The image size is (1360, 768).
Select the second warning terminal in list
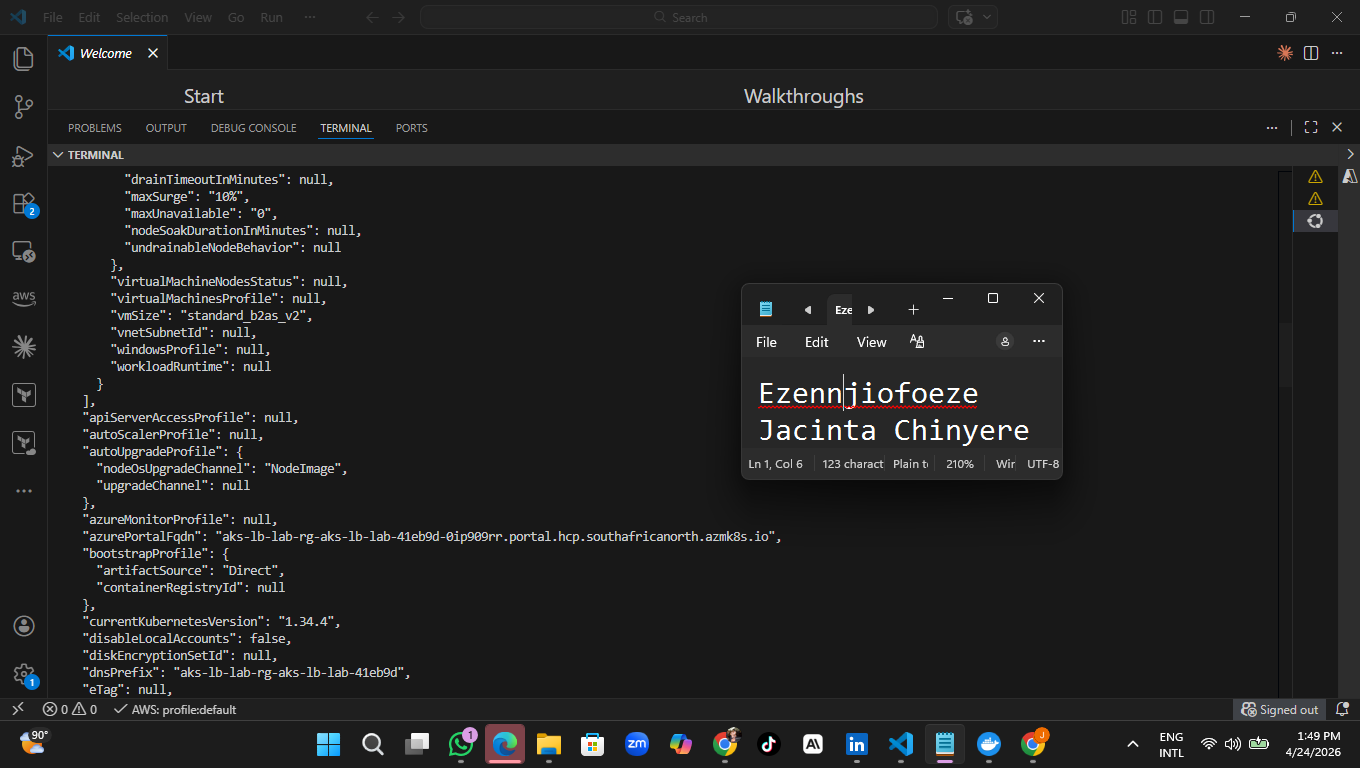click(x=1315, y=199)
